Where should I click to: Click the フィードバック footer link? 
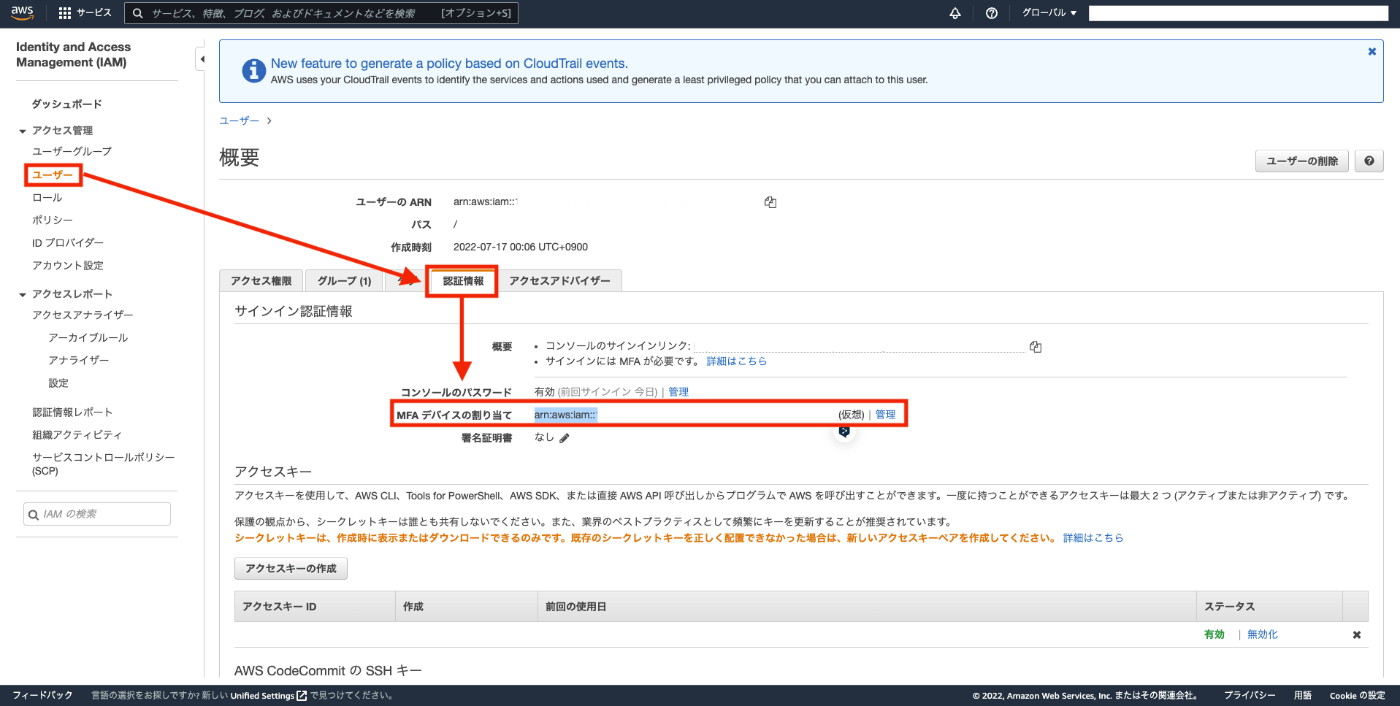pos(42,695)
